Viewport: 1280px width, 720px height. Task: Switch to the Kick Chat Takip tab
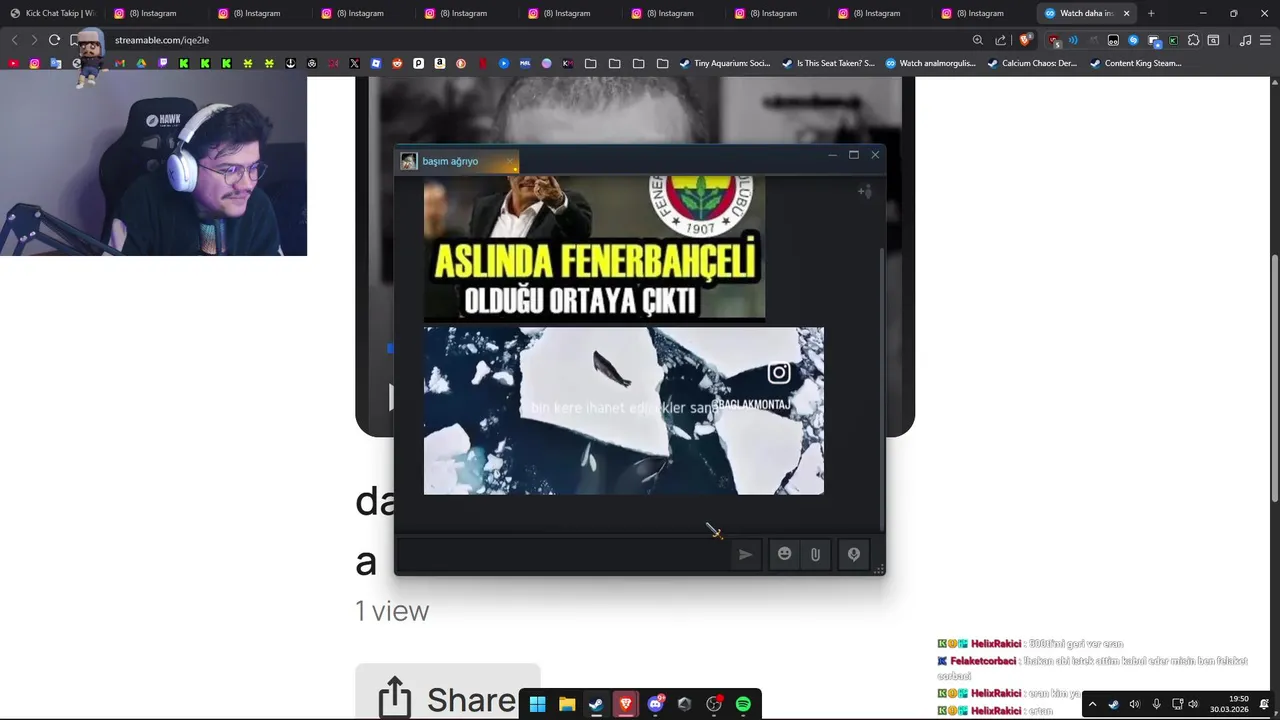tap(52, 13)
